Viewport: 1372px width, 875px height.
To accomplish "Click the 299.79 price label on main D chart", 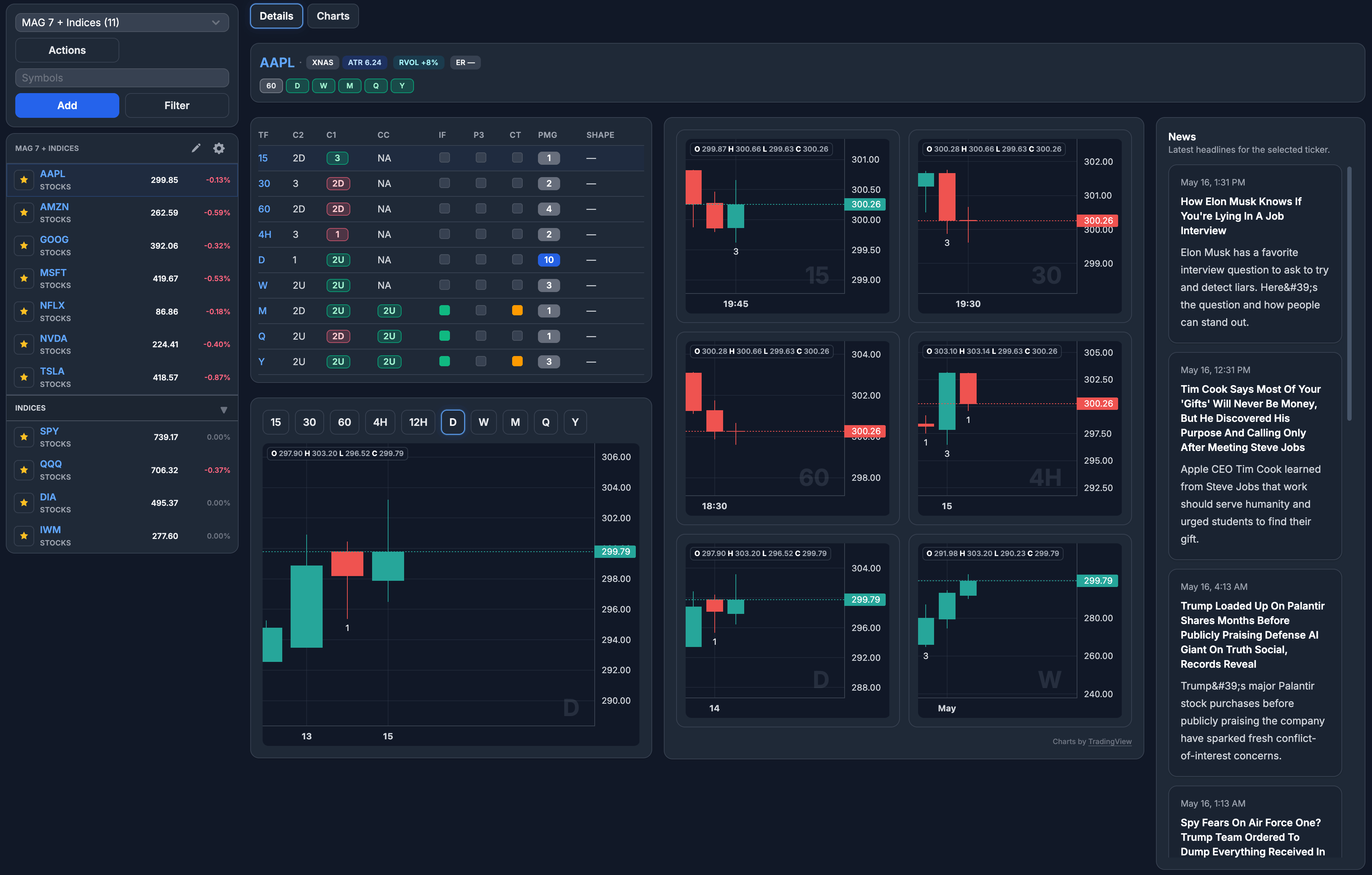I will pos(615,551).
